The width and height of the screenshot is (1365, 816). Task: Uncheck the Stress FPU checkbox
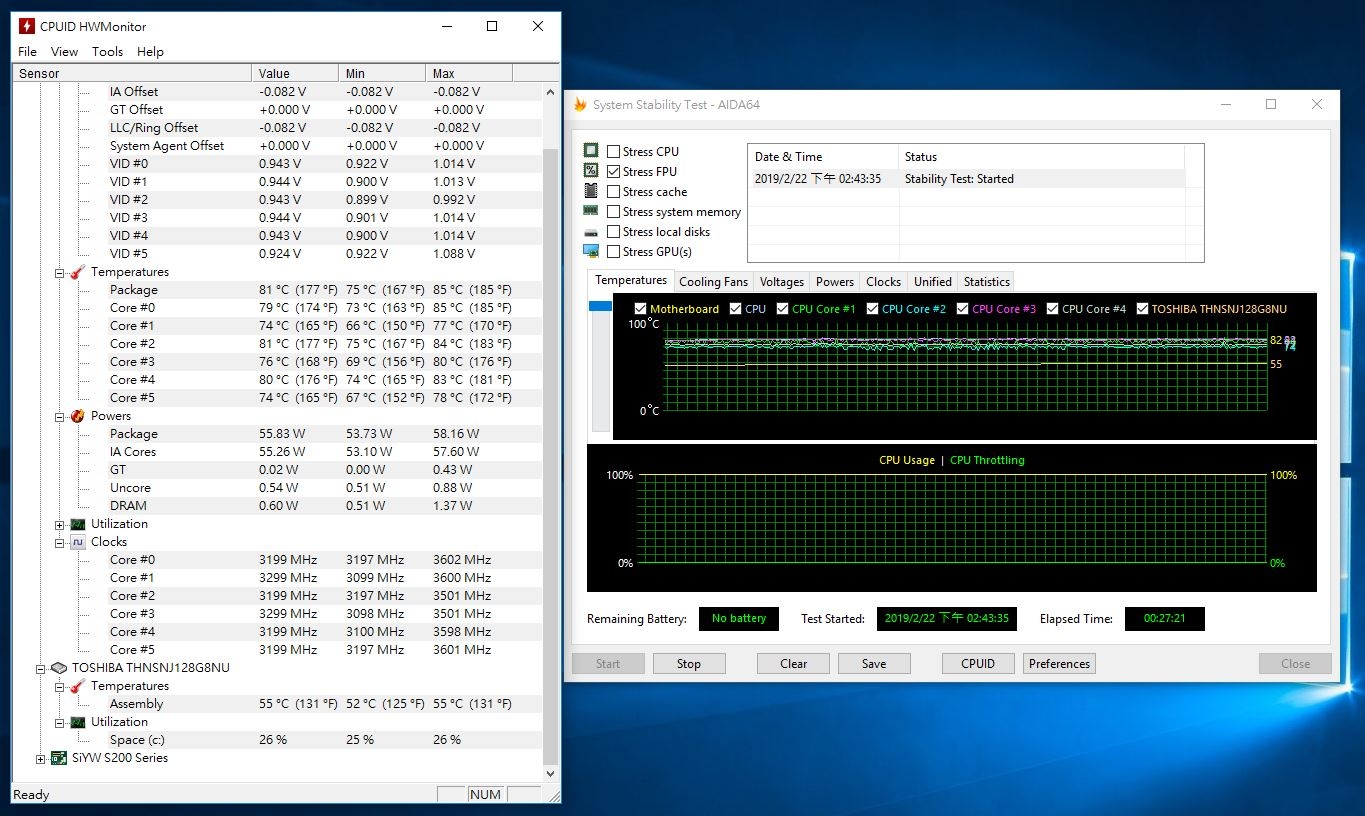click(614, 172)
